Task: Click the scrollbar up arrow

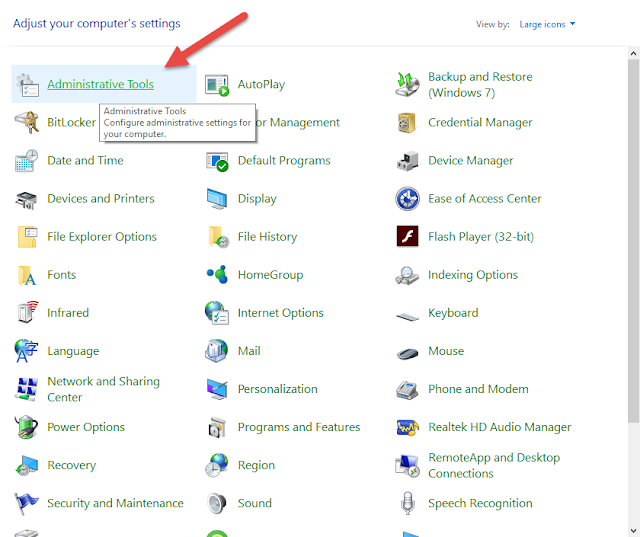Action: pyautogui.click(x=633, y=53)
